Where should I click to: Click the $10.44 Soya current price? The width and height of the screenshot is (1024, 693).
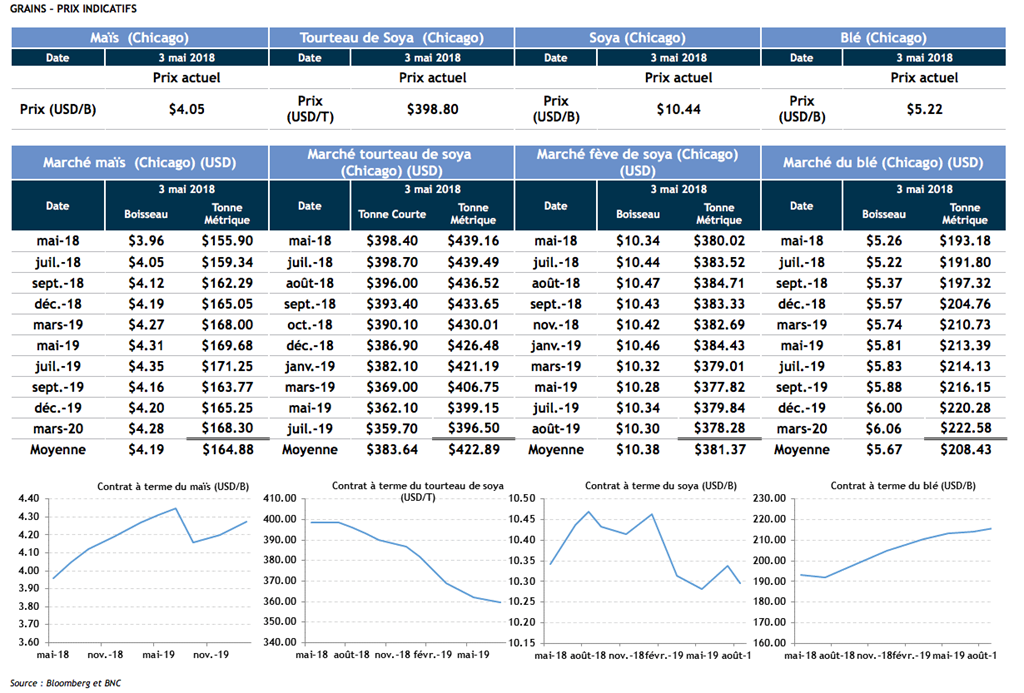tap(678, 109)
